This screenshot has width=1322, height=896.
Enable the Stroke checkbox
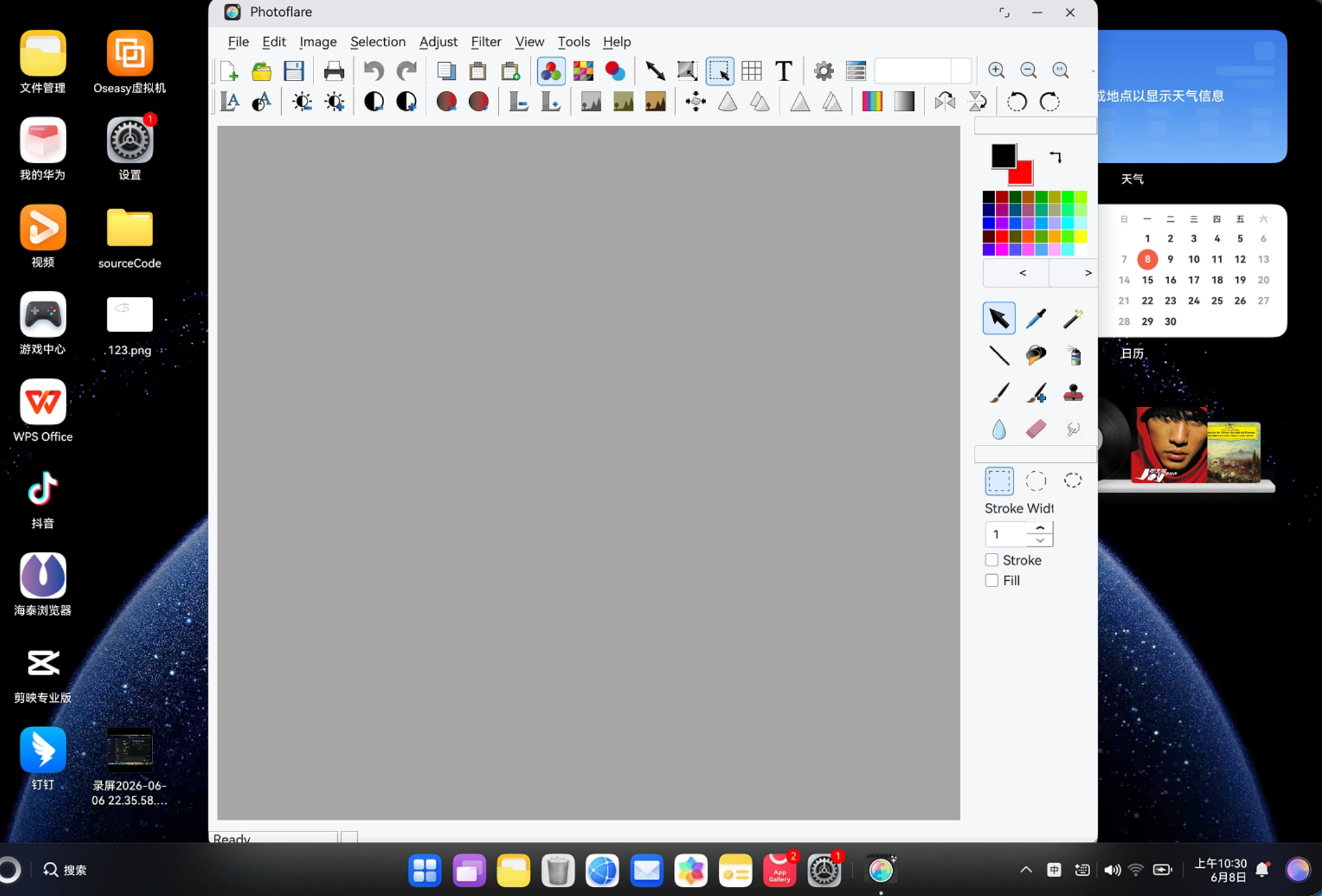coord(991,560)
